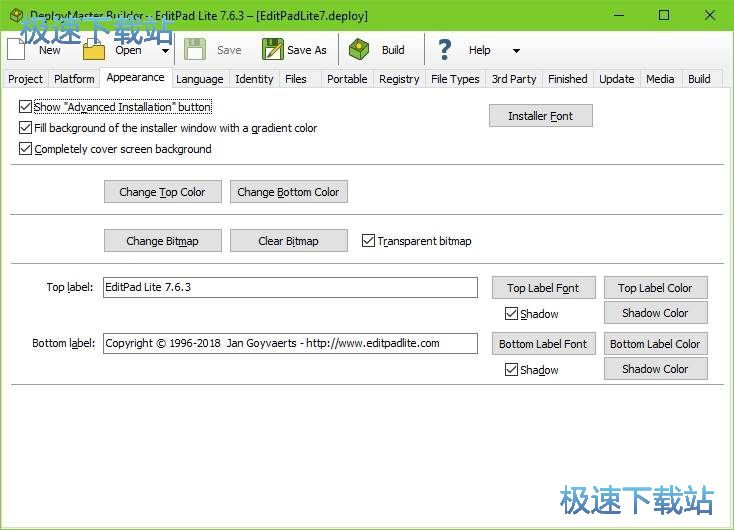The height and width of the screenshot is (530, 734).
Task: Toggle the Shadow checkbox under Bottom Label Font
Action: [511, 370]
